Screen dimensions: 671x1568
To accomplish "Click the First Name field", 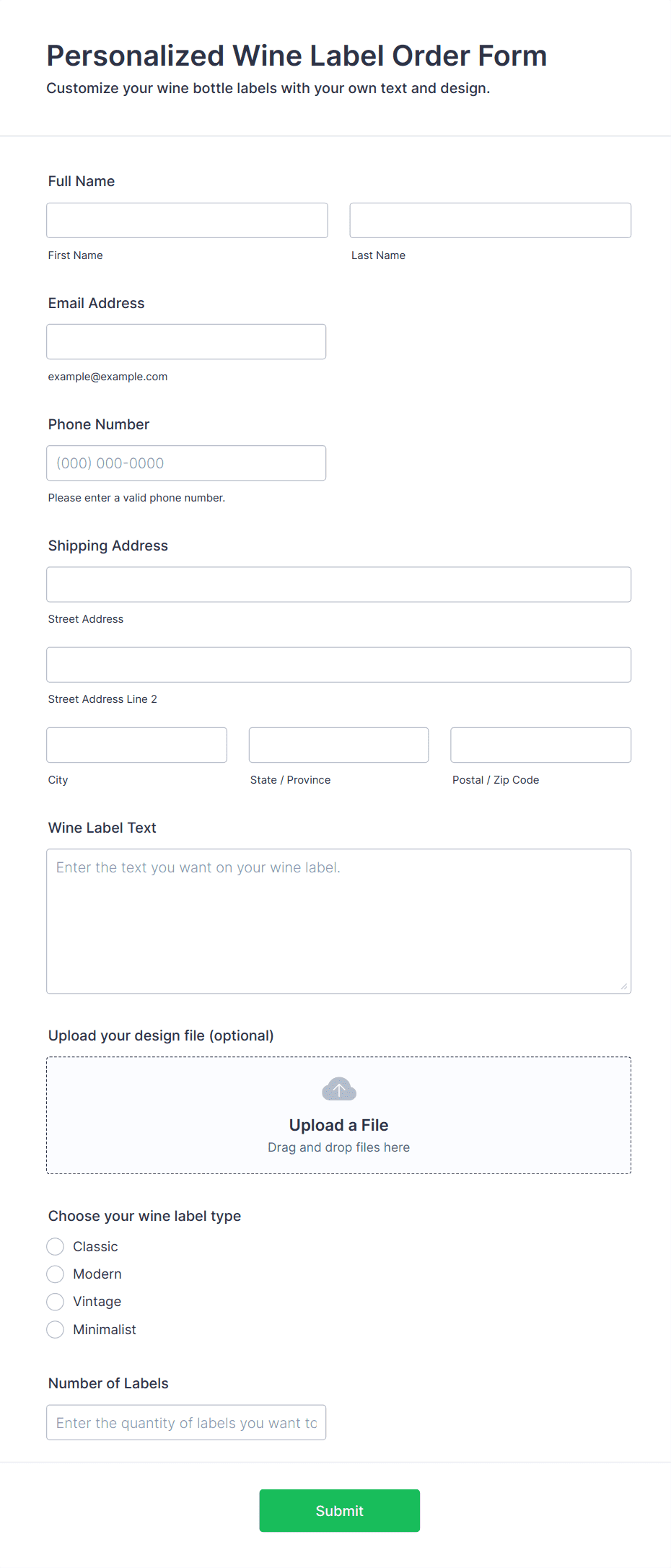I will click(x=187, y=220).
